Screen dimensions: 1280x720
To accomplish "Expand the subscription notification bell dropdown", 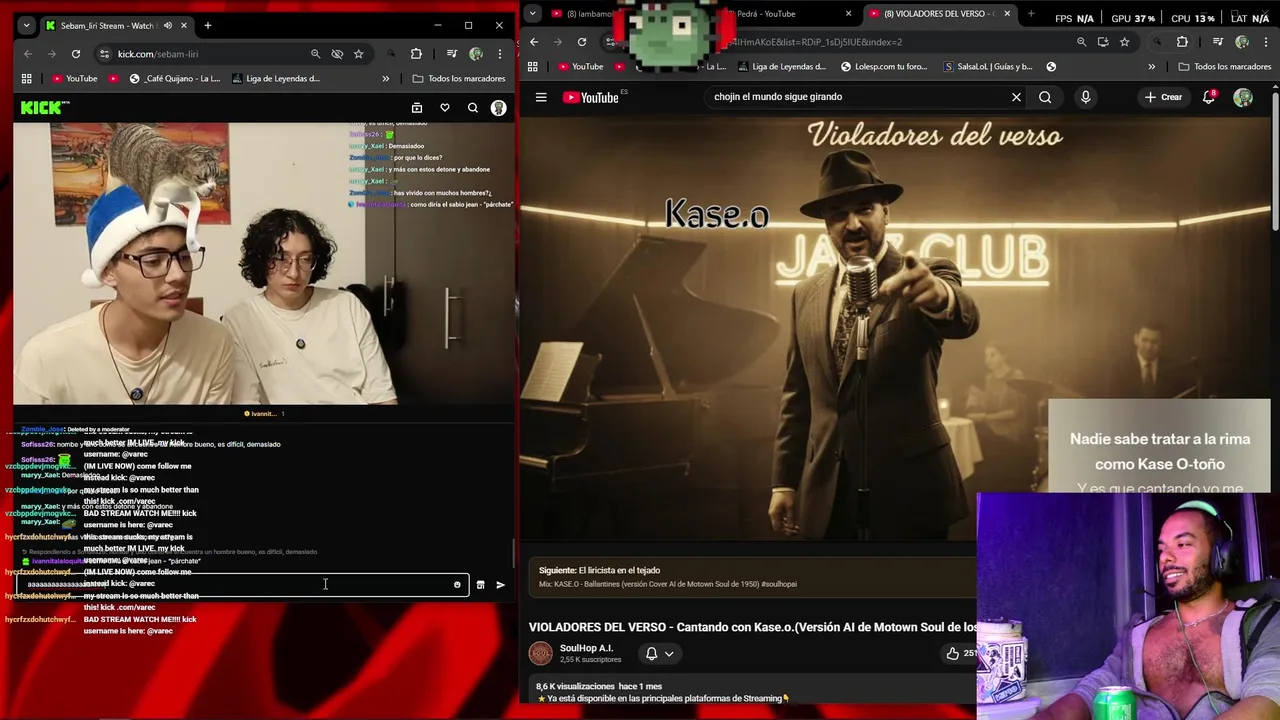I will pos(659,654).
